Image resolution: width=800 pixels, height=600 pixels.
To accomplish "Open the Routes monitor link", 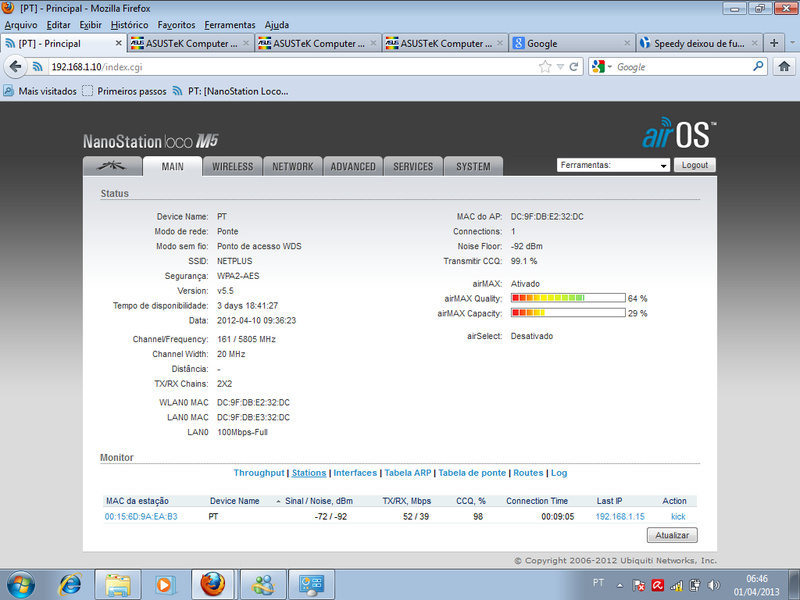I will click(x=528, y=473).
